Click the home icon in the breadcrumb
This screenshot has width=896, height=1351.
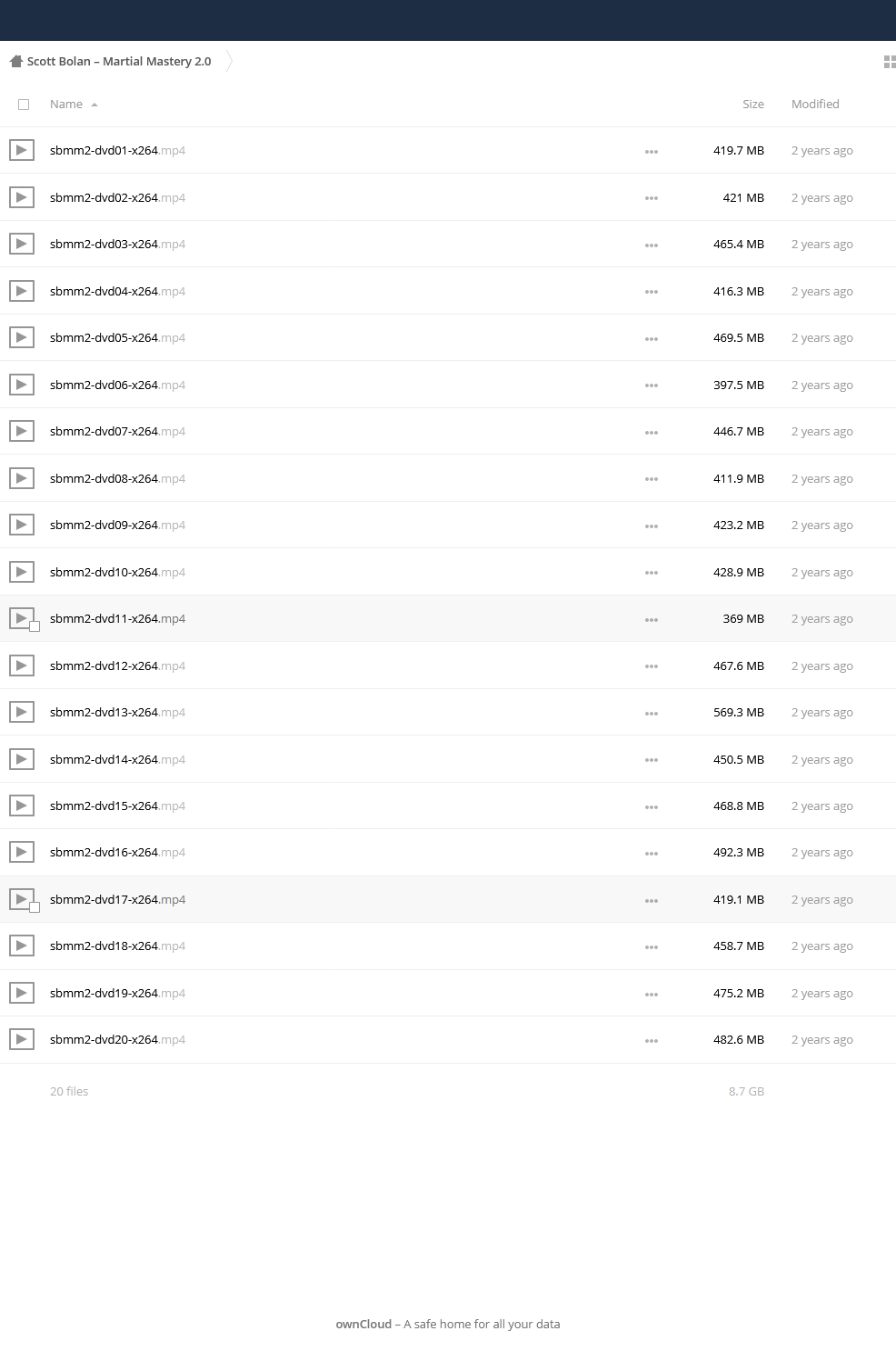(x=15, y=62)
